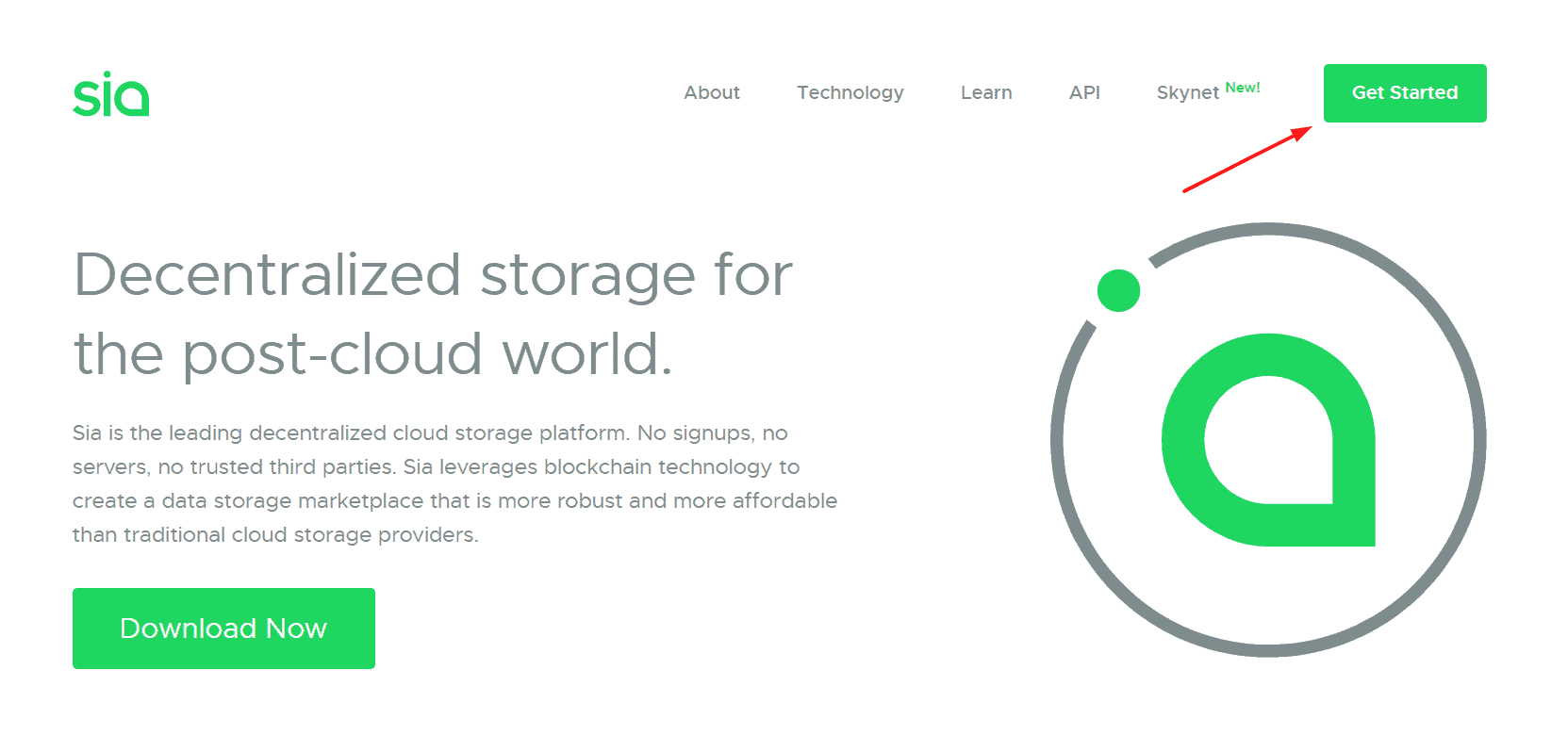Open the Learn menu item
The height and width of the screenshot is (735, 1568).
click(985, 92)
